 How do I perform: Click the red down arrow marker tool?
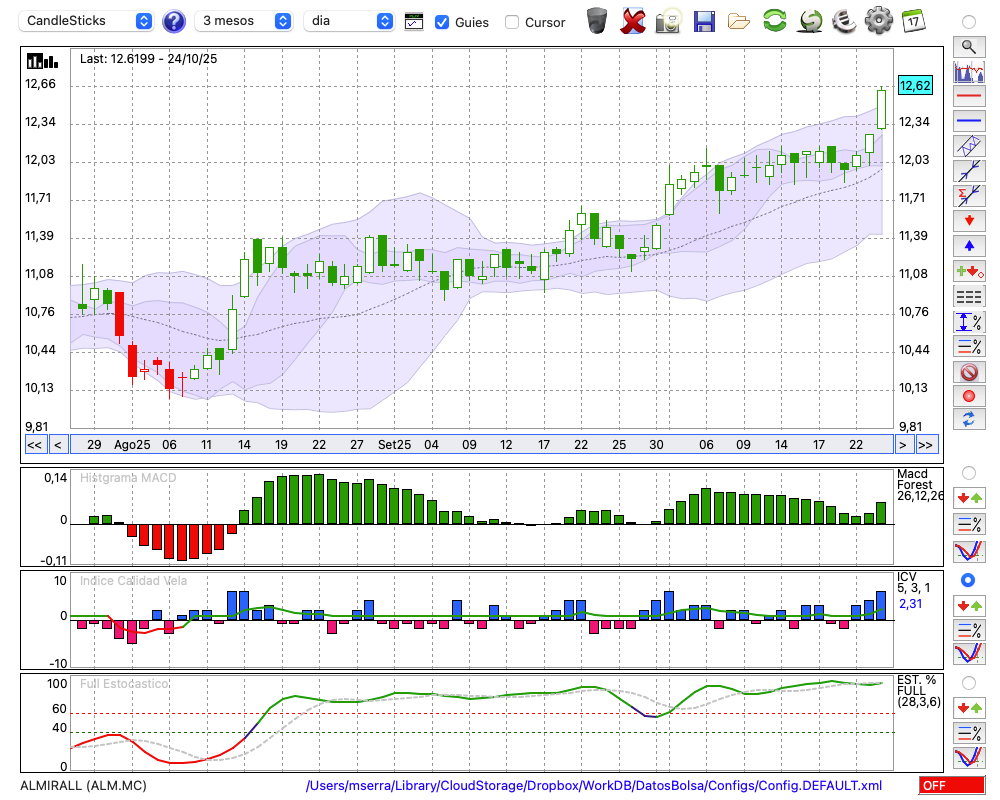click(969, 221)
